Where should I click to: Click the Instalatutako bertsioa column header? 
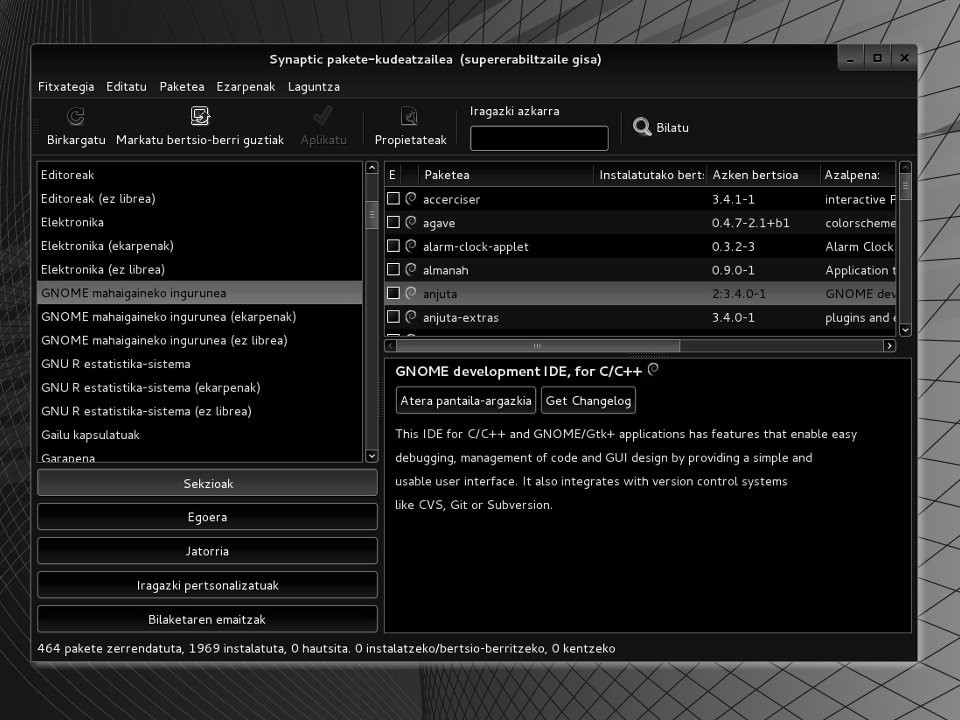coord(650,174)
